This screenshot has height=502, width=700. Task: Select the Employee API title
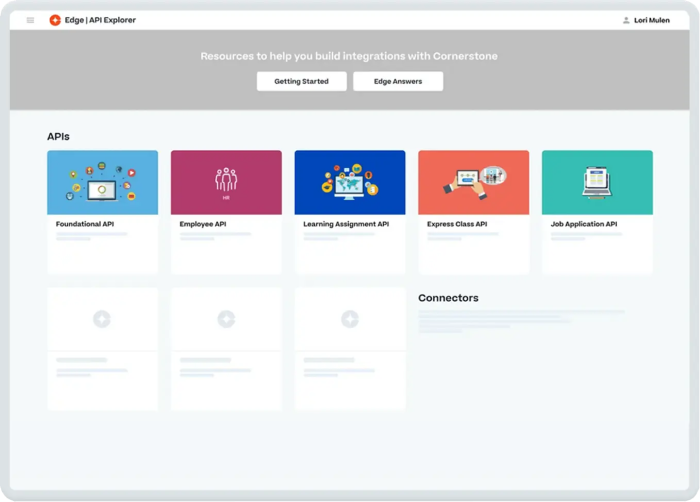(x=203, y=224)
